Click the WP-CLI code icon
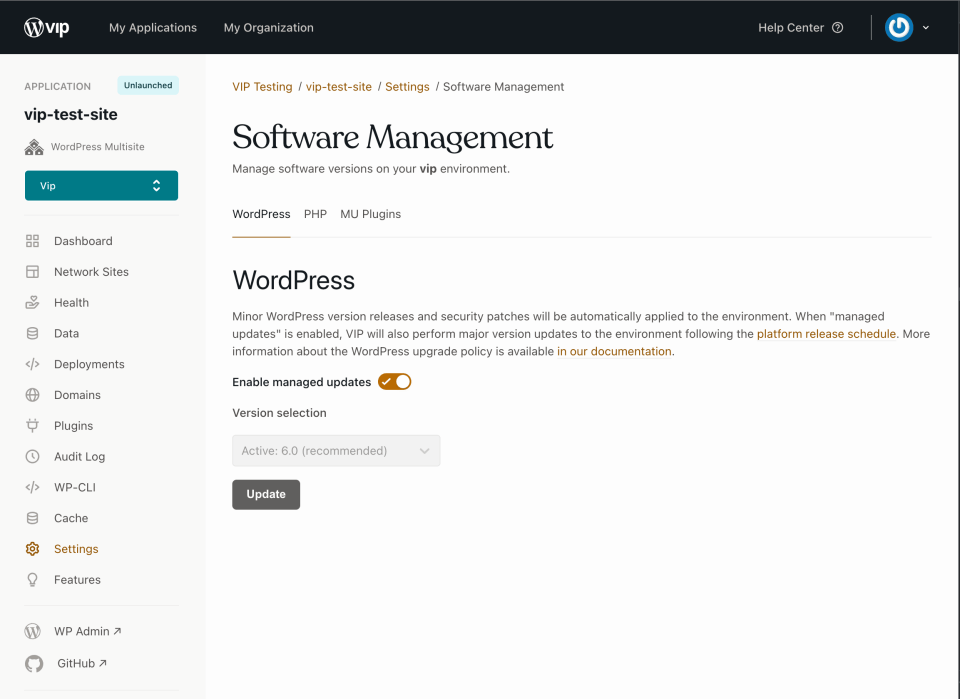This screenshot has height=699, width=960. [x=32, y=487]
